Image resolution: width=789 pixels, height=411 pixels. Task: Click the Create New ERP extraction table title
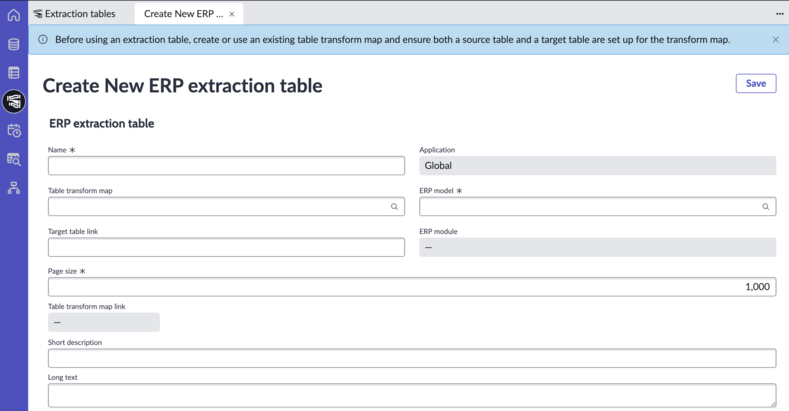pyautogui.click(x=183, y=86)
